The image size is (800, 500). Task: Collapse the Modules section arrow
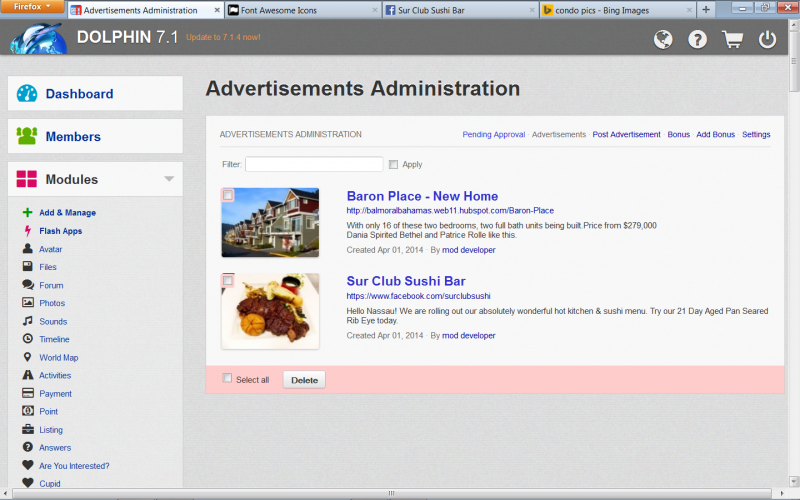pos(169,180)
